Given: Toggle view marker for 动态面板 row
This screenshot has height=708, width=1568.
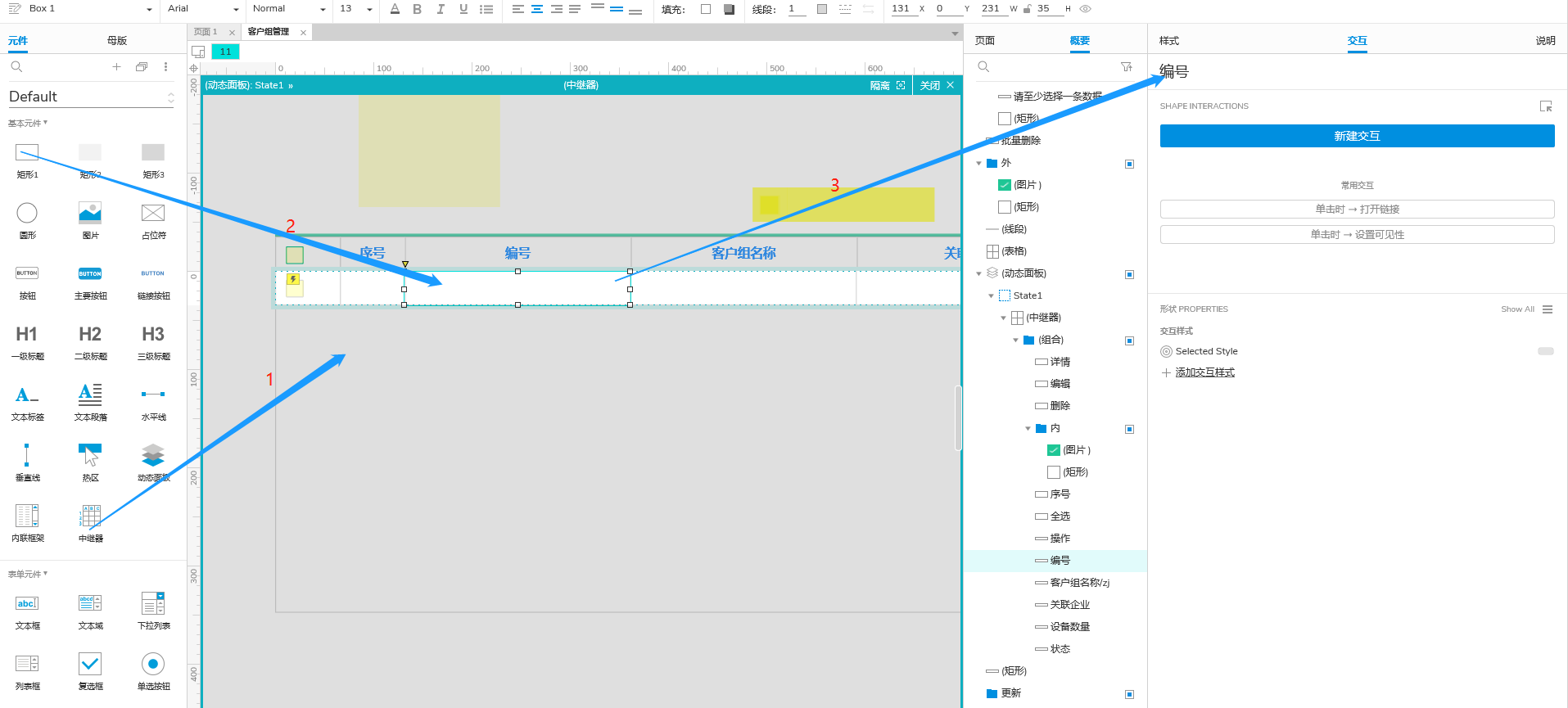Looking at the screenshot, I should click(1129, 274).
